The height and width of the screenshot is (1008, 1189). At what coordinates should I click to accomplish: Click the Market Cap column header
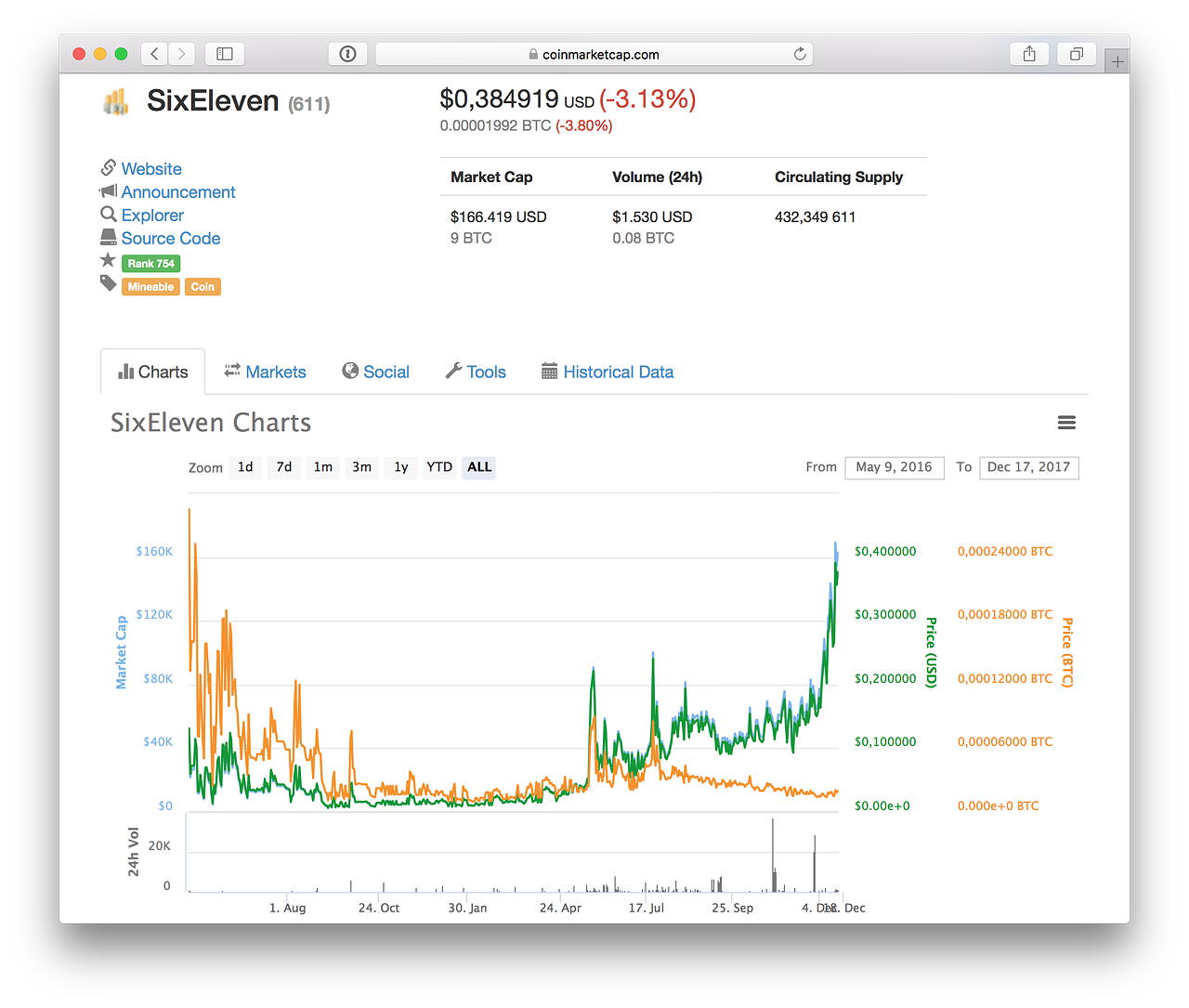tap(491, 177)
